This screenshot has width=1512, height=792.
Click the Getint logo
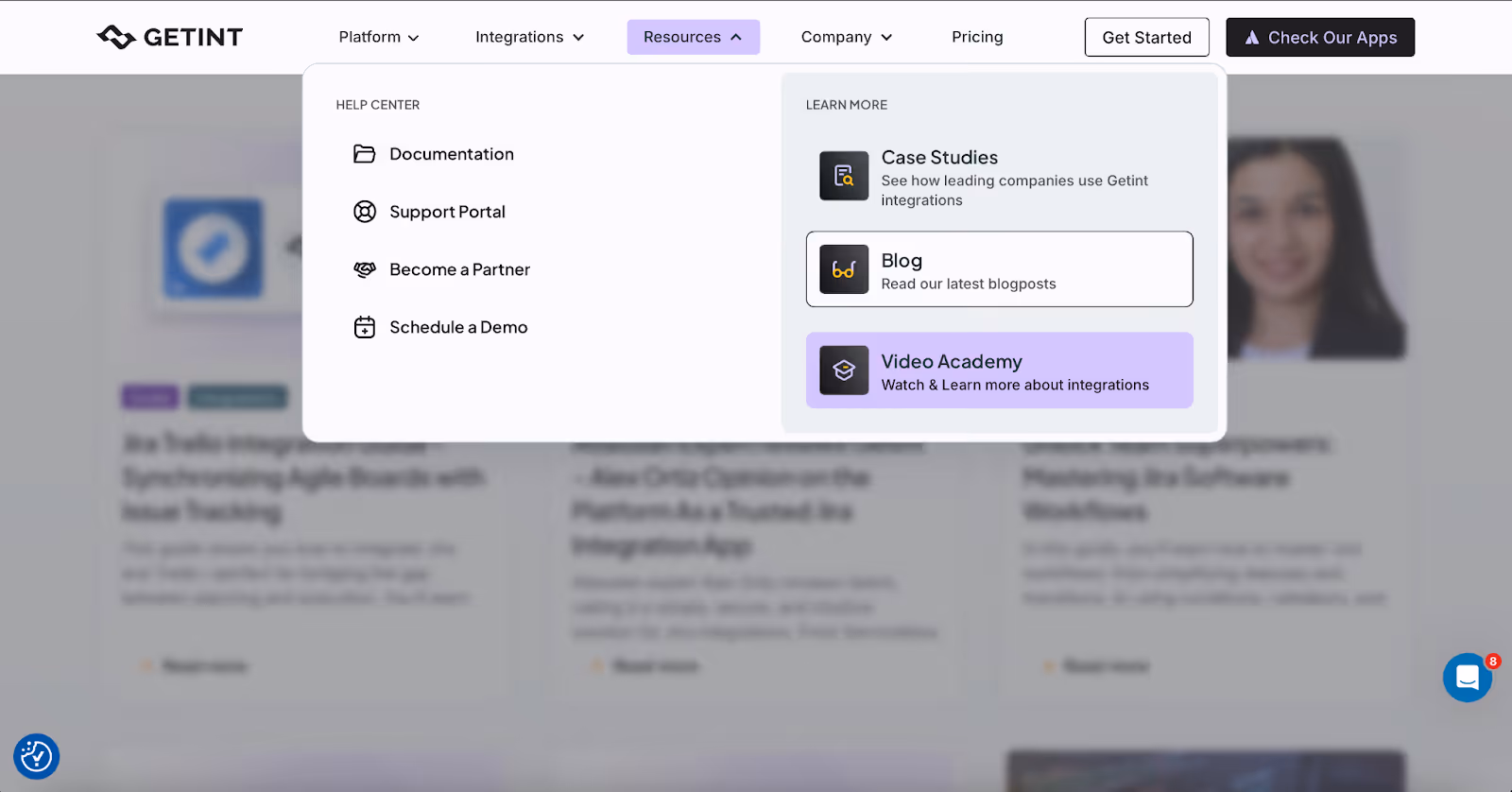point(170,37)
